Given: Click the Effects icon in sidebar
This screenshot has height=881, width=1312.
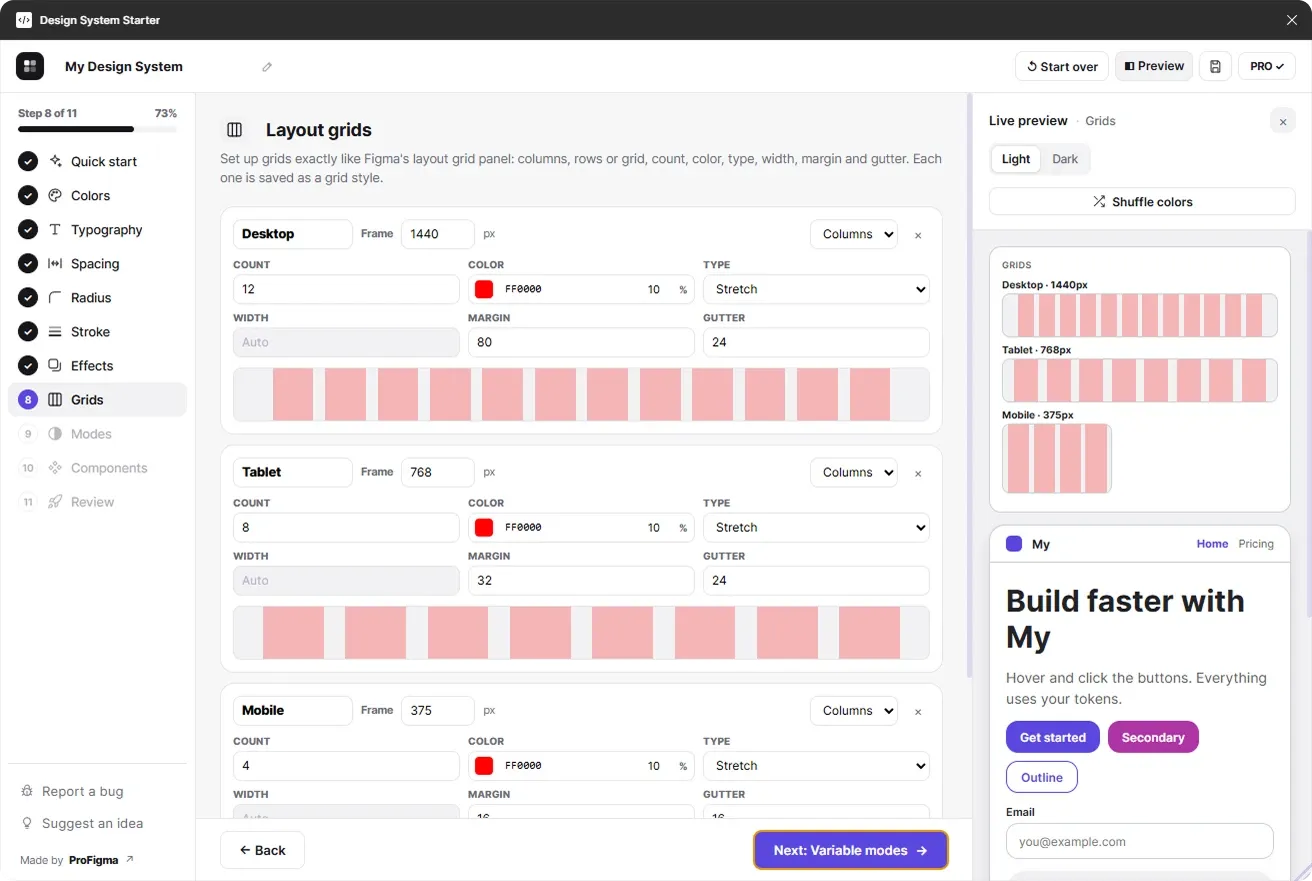Looking at the screenshot, I should pyautogui.click(x=55, y=366).
